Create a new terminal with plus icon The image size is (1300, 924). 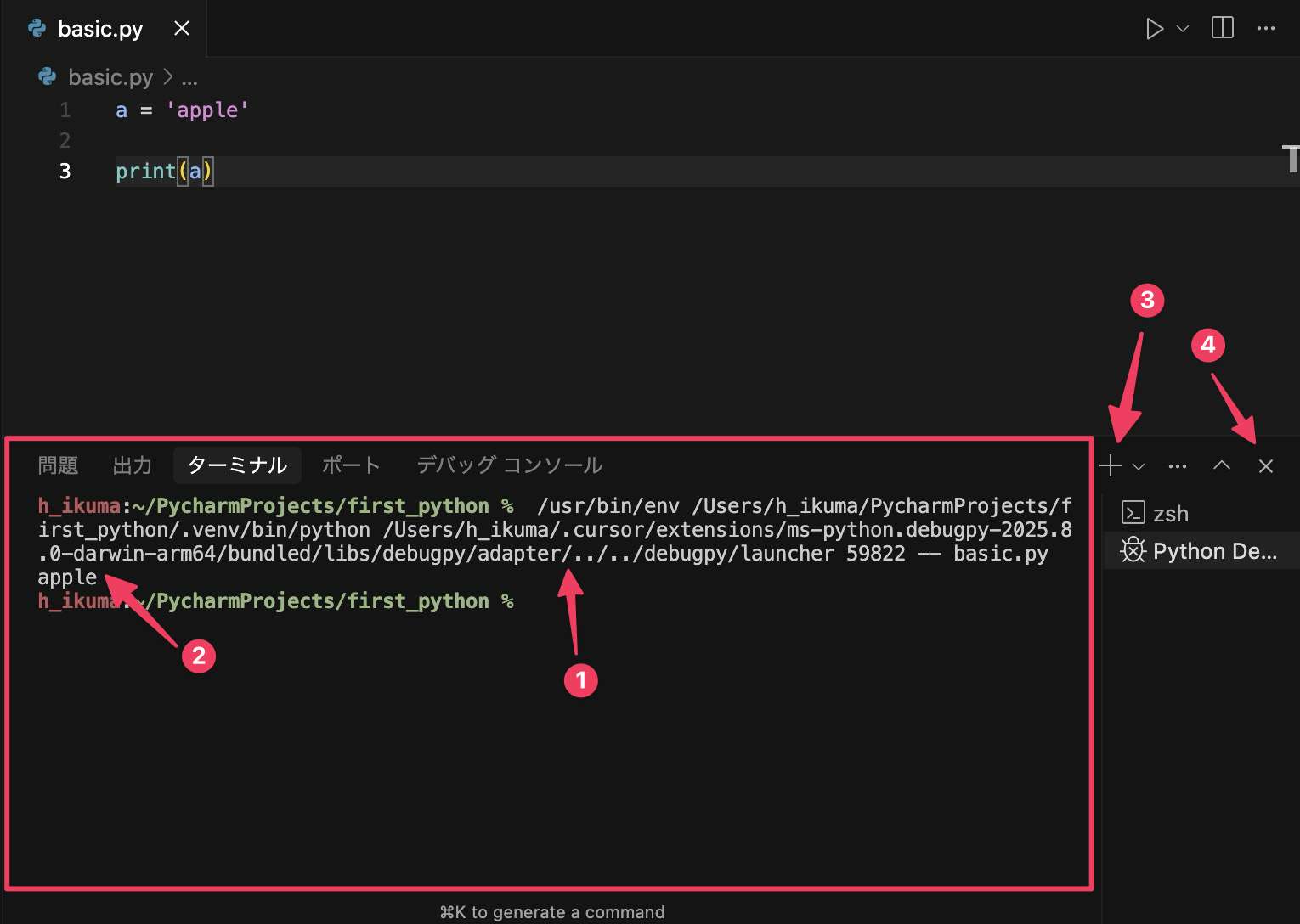[x=1110, y=465]
